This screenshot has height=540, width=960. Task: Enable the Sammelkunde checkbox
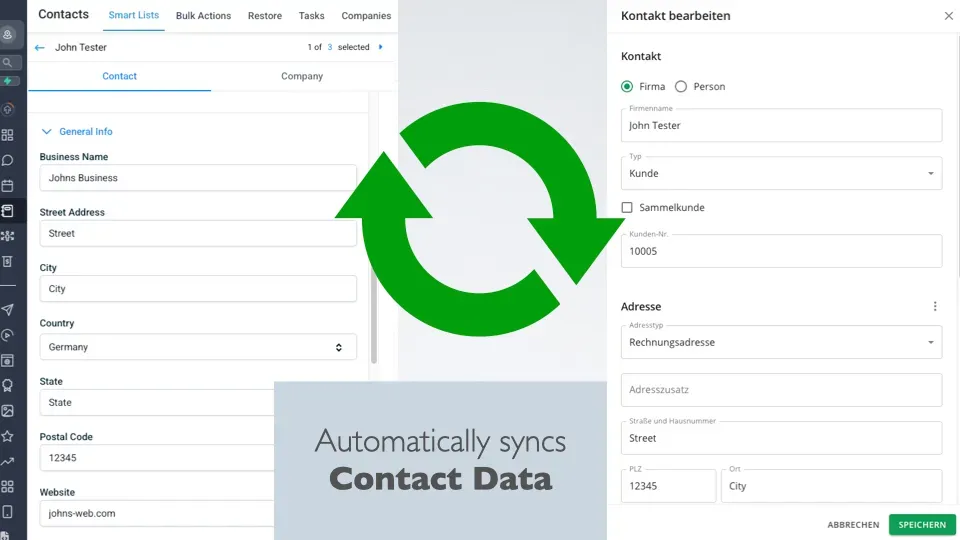[627, 208]
